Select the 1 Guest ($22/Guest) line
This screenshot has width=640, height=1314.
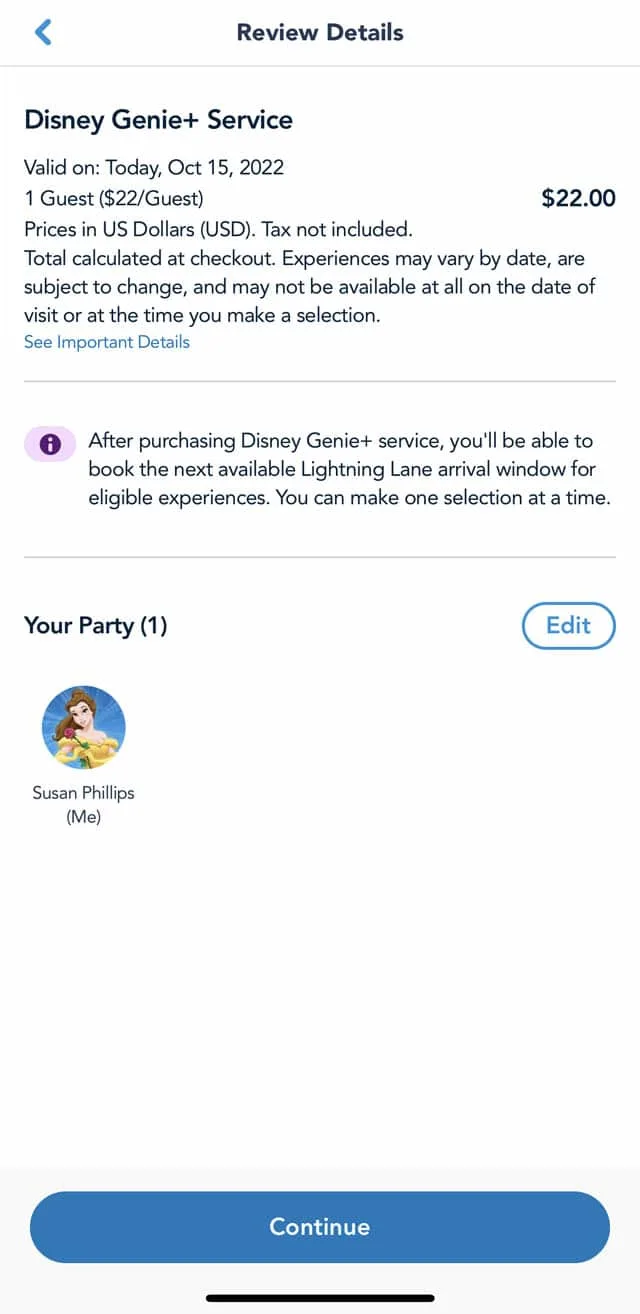click(x=114, y=198)
